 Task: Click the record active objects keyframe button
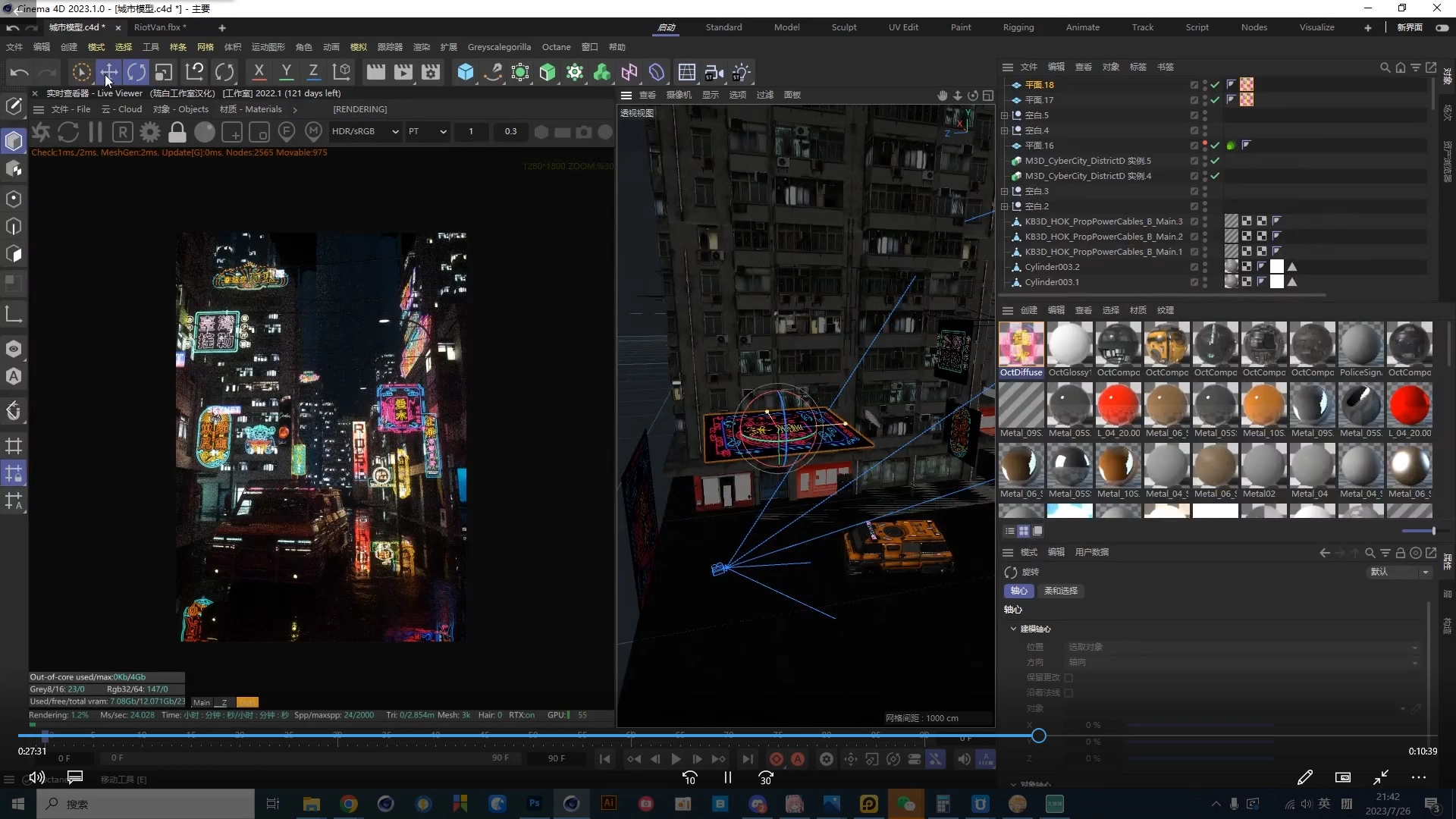776,759
